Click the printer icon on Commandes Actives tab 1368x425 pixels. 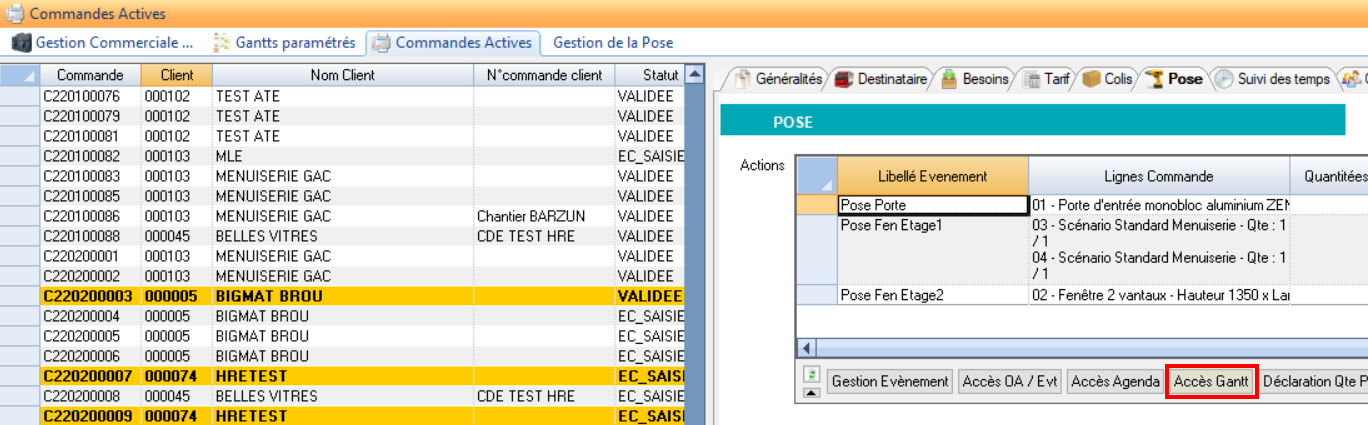381,43
